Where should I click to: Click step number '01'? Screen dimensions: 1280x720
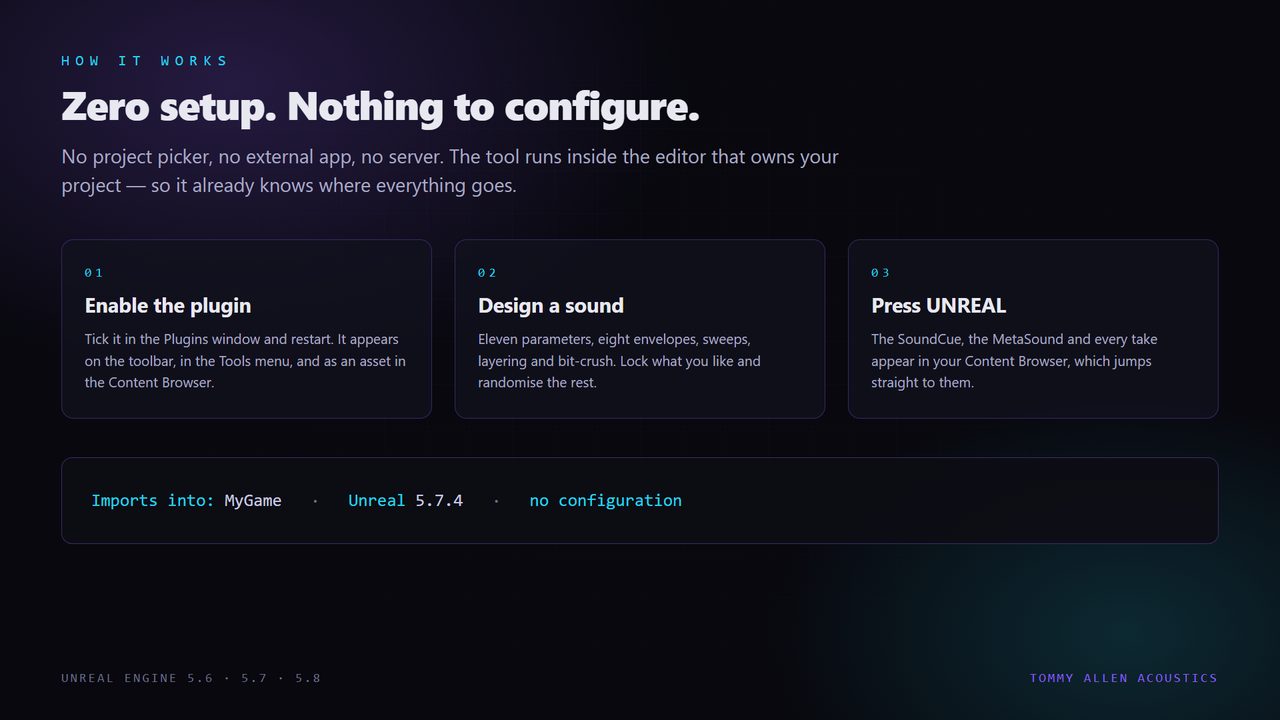93,273
